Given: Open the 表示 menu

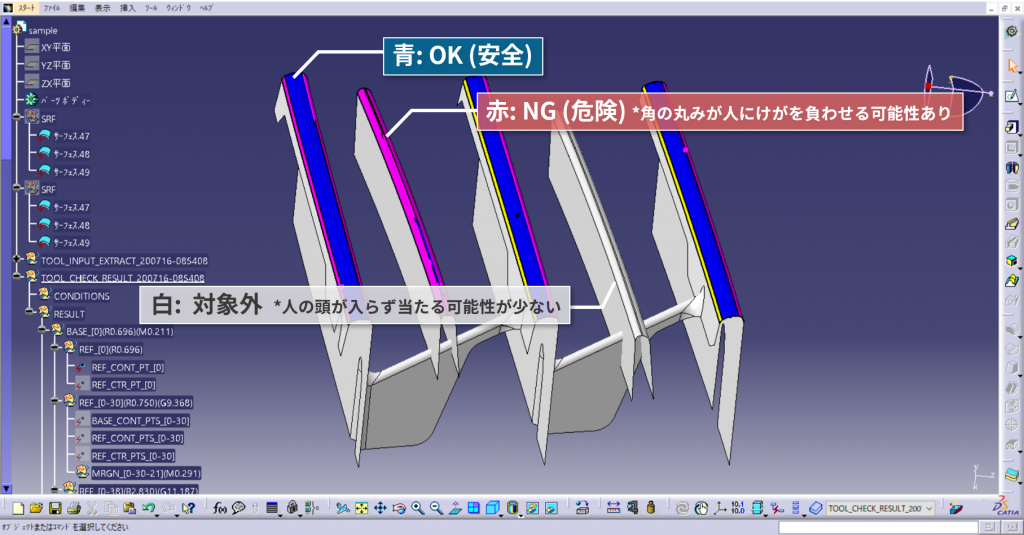Looking at the screenshot, I should pyautogui.click(x=103, y=8).
